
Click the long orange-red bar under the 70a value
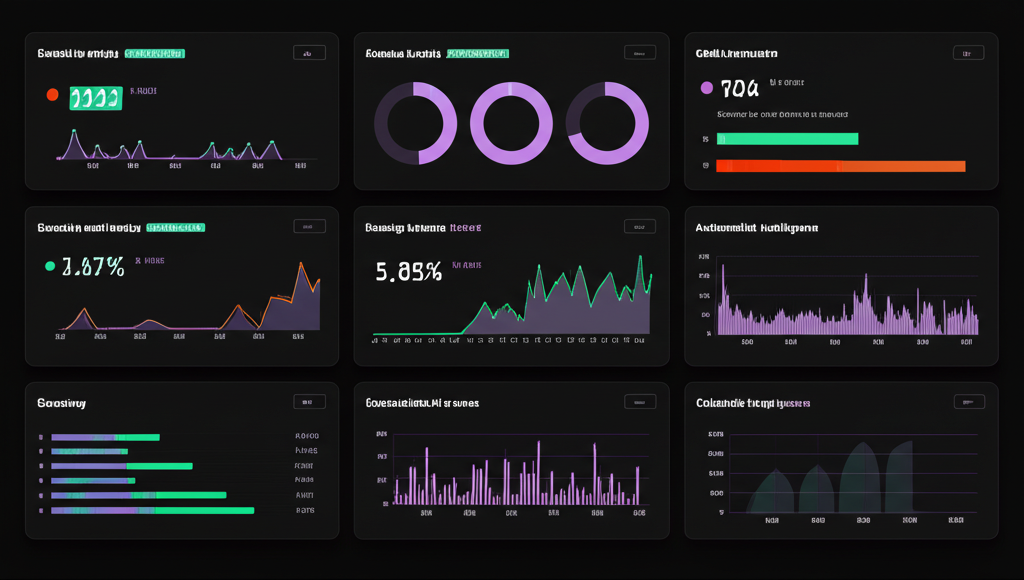(840, 166)
